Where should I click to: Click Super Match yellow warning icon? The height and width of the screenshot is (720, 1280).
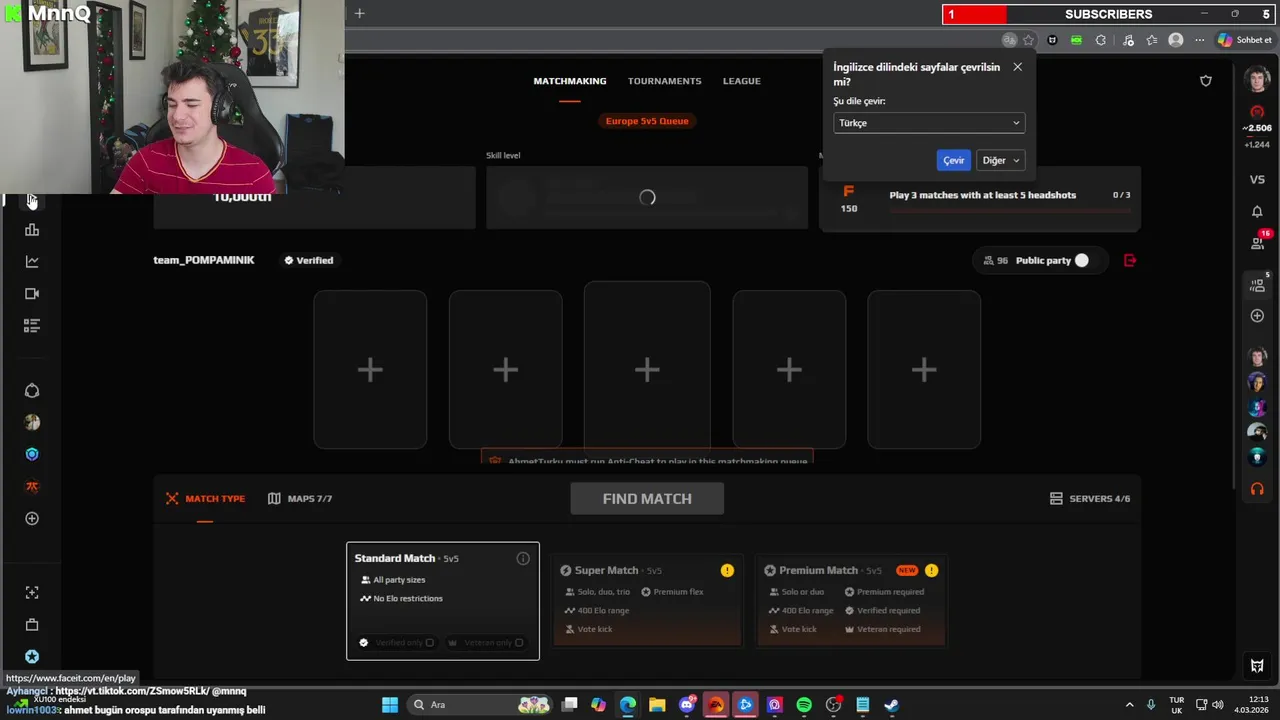[727, 570]
